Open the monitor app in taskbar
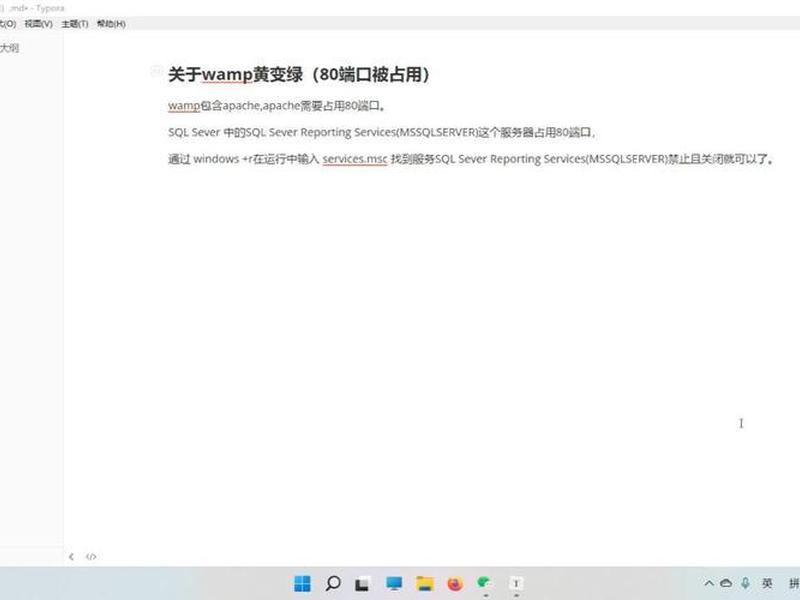The height and width of the screenshot is (600, 800). click(x=394, y=583)
